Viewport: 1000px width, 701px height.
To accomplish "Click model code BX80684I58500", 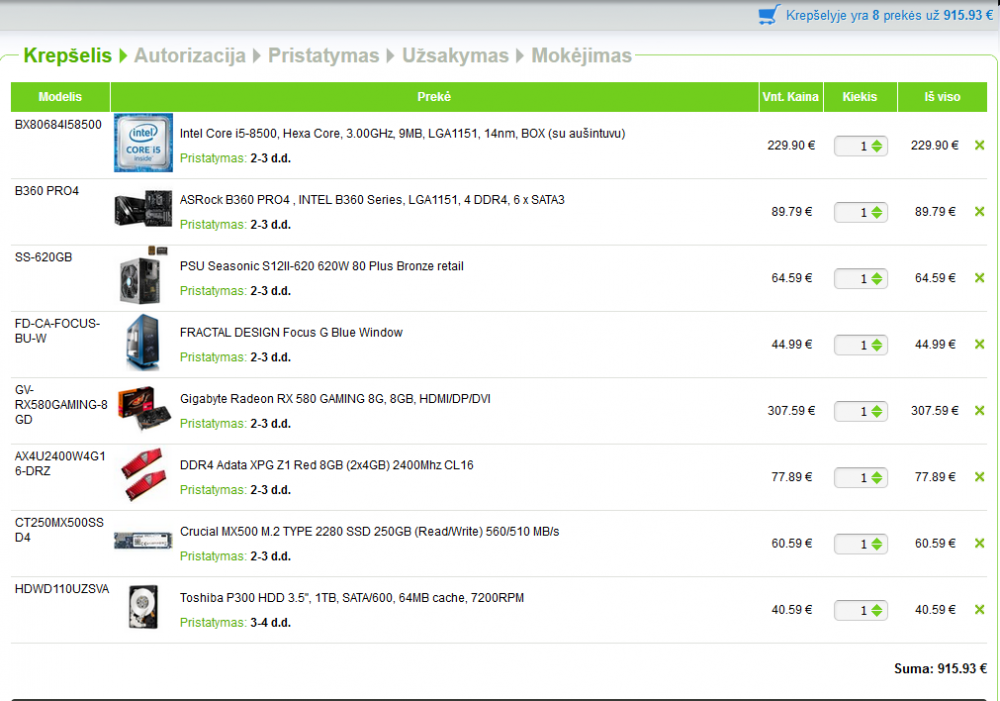I will click(x=58, y=124).
